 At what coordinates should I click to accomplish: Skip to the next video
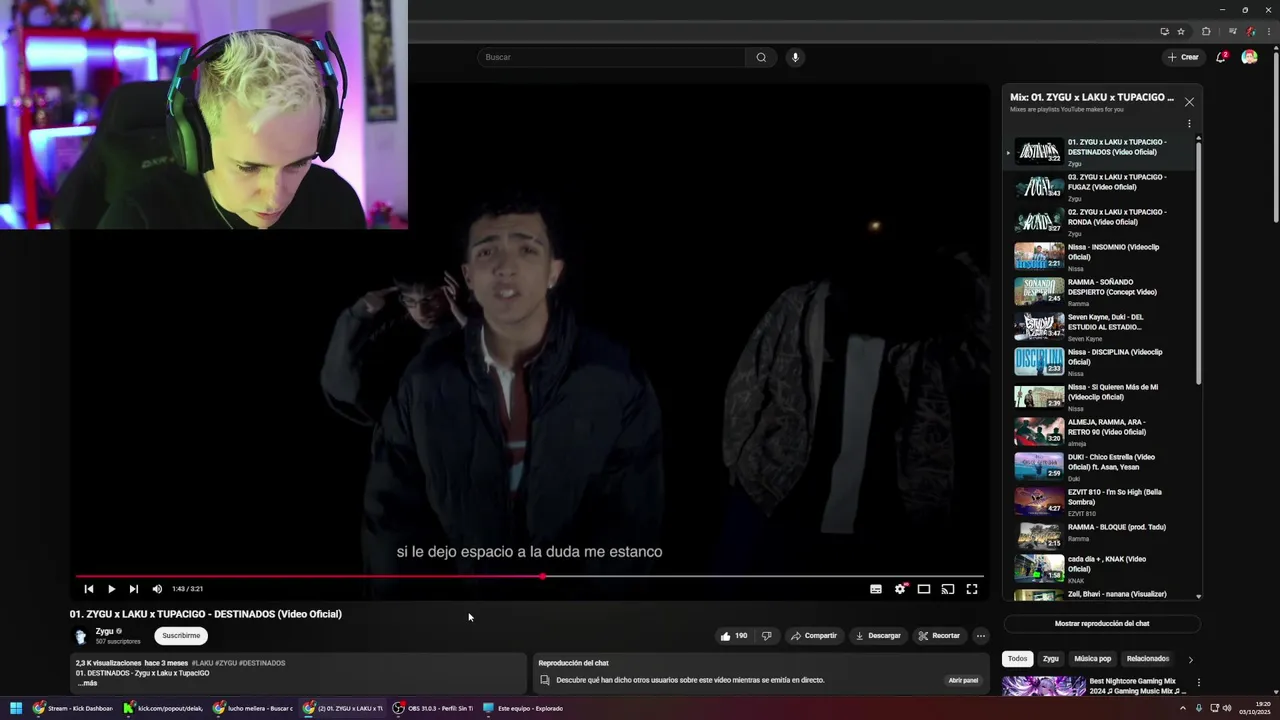(x=134, y=589)
